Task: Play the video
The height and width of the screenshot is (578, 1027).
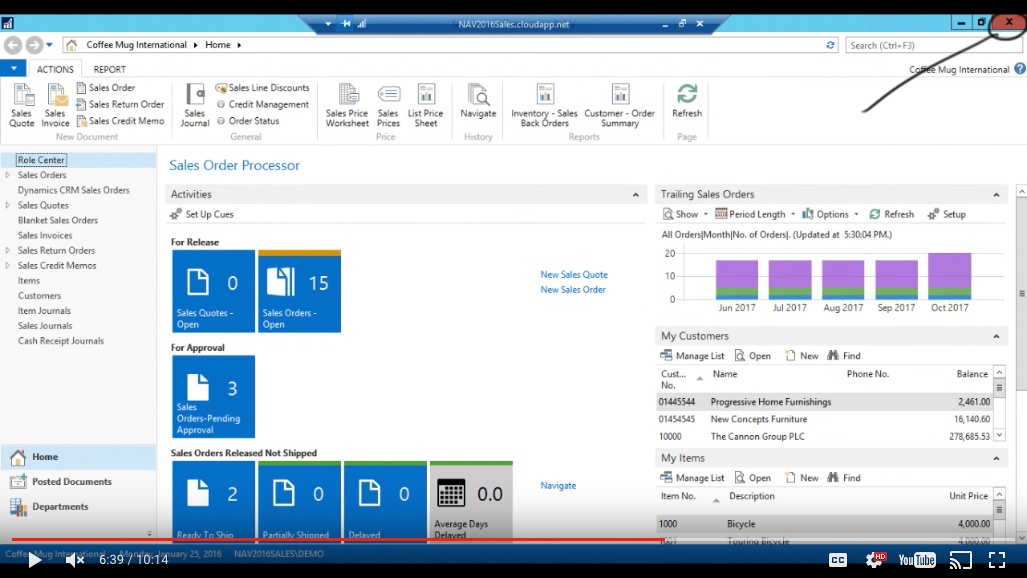Action: coord(34,560)
